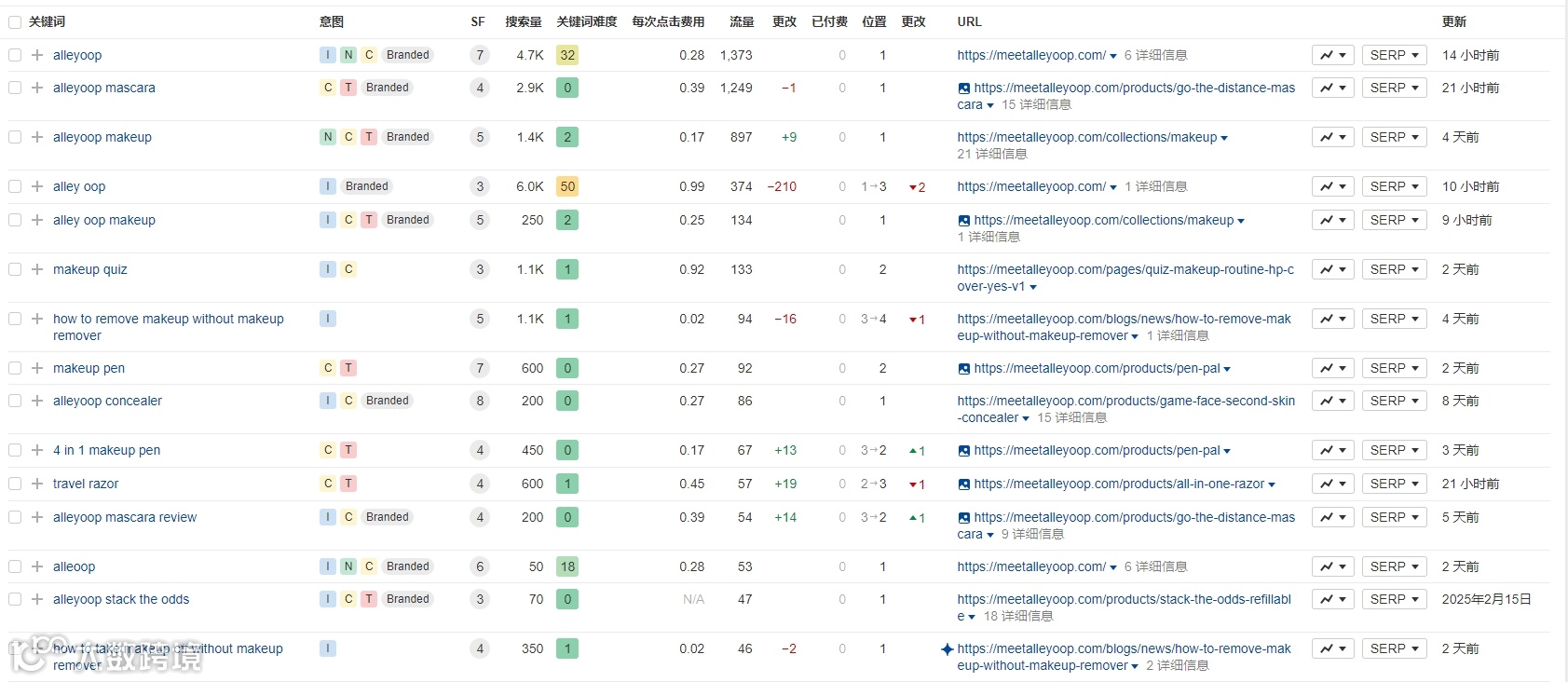Click Branded tag in alley oop row

[x=367, y=186]
